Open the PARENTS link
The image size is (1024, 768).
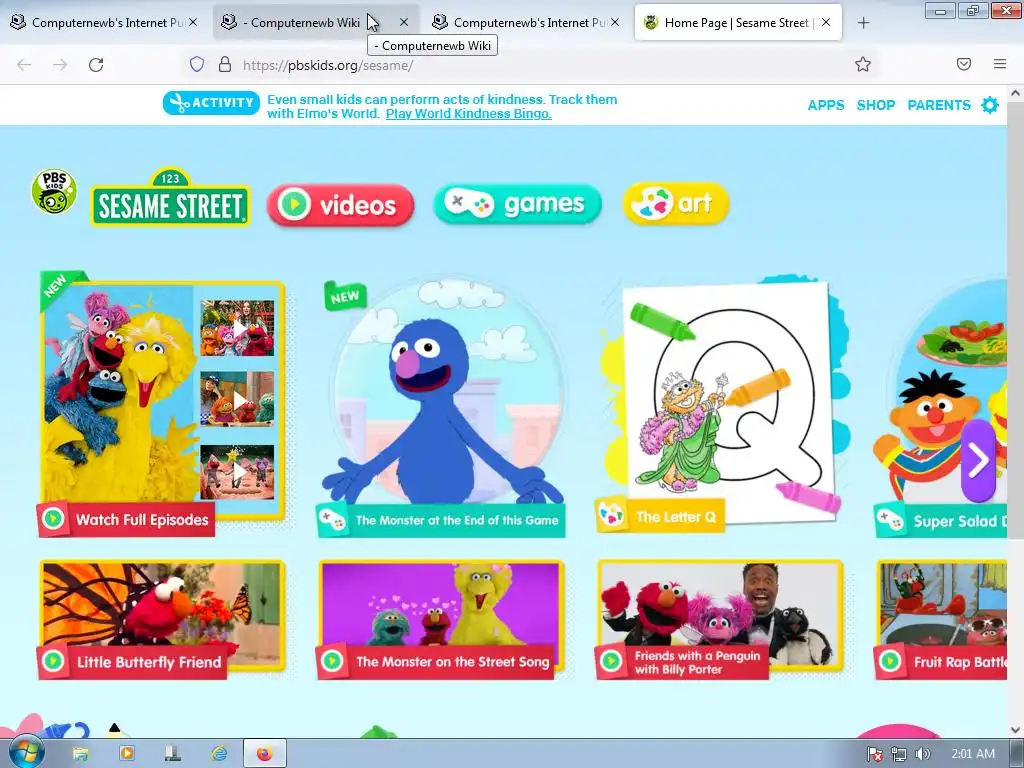pyautogui.click(x=939, y=105)
